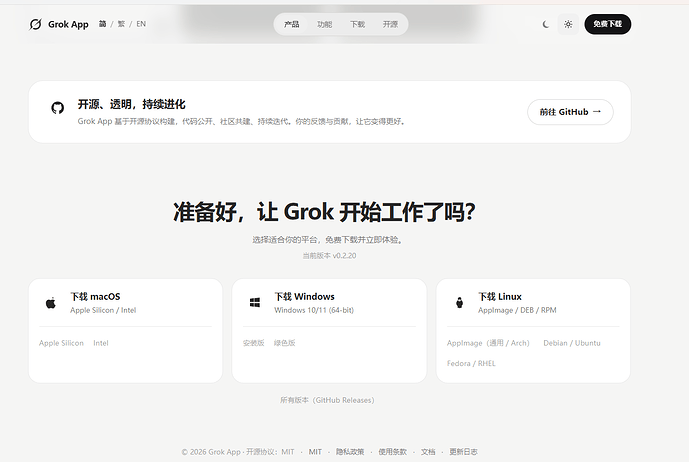Viewport: 689px width, 462px height.
Task: Download the Apple Silicon build
Action: coord(61,343)
